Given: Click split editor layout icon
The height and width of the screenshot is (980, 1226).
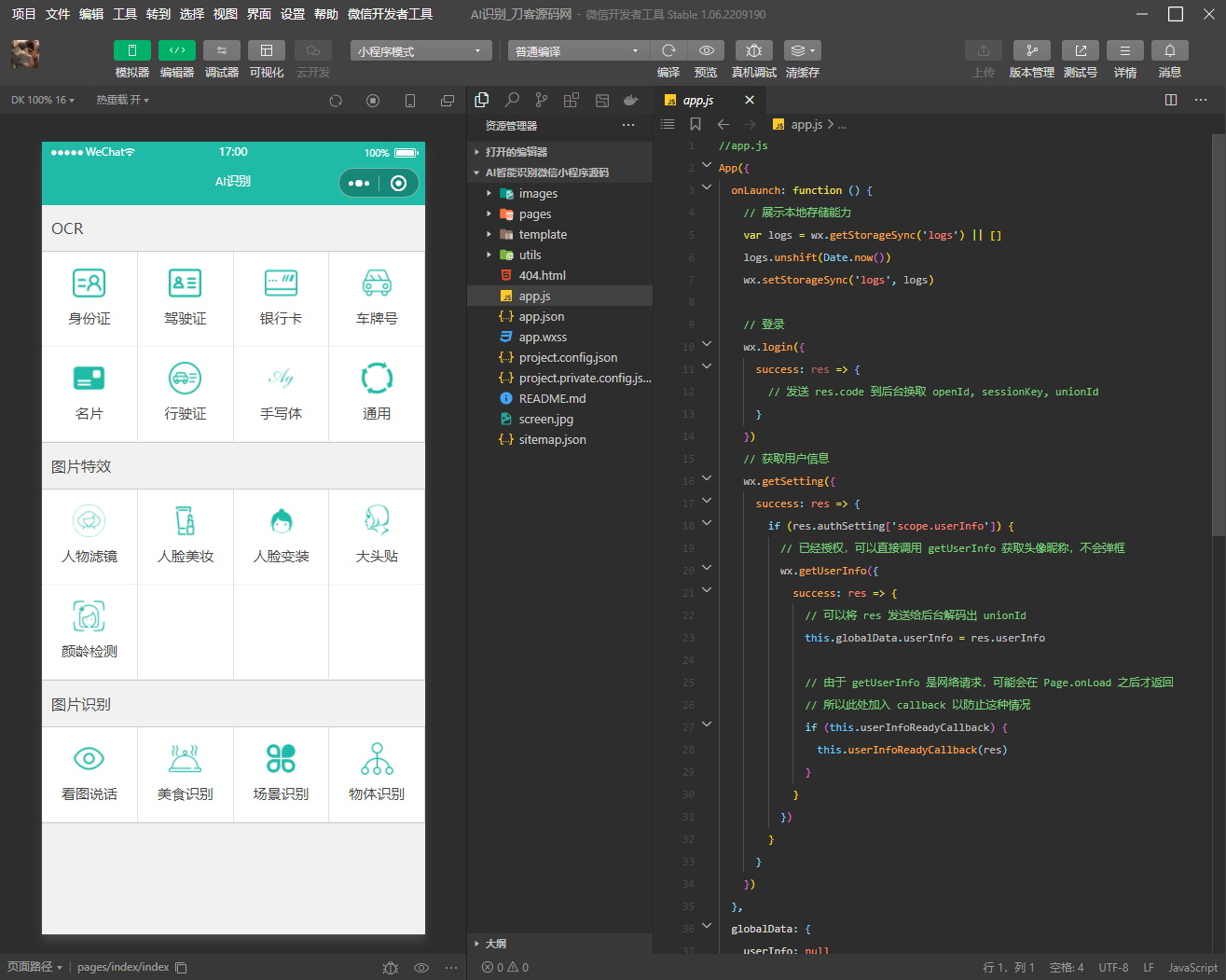Looking at the screenshot, I should 1171,100.
